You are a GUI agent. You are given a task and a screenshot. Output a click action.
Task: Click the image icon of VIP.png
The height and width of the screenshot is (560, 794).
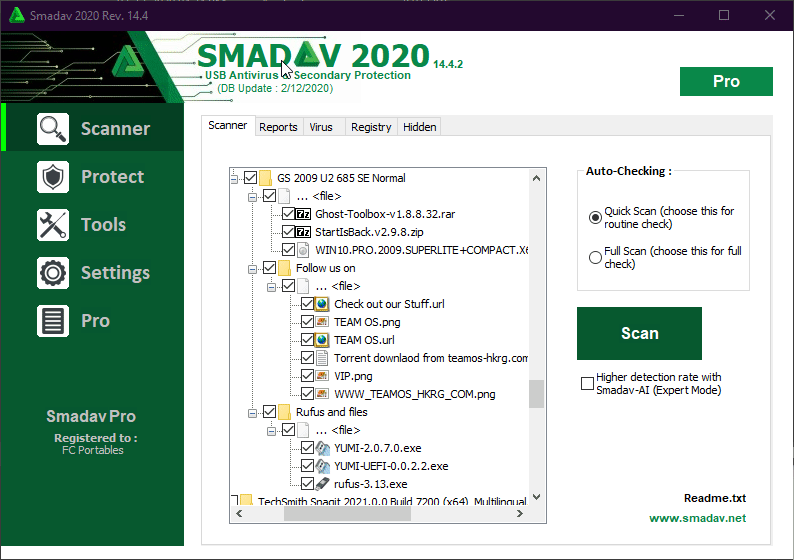pos(322,376)
